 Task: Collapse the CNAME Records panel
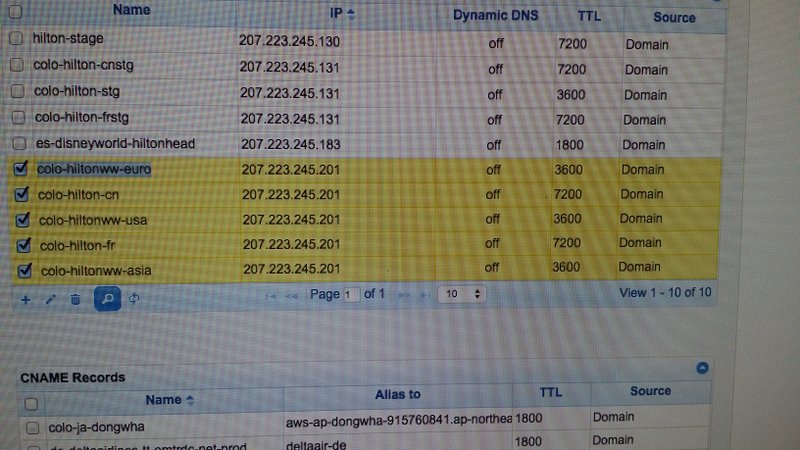click(703, 368)
